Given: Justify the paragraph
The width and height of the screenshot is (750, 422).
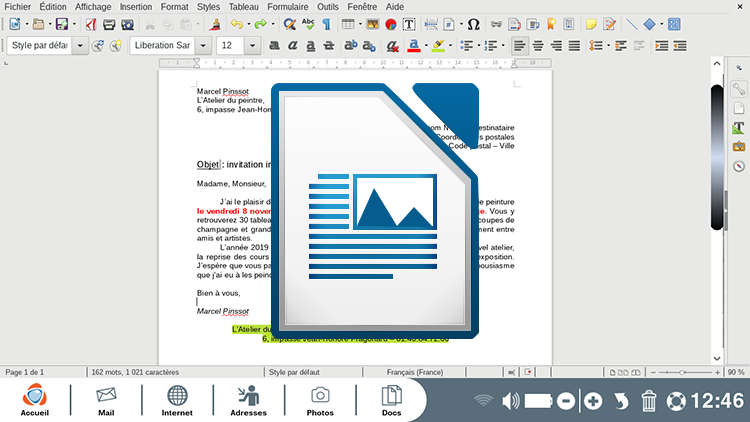Looking at the screenshot, I should 574,45.
